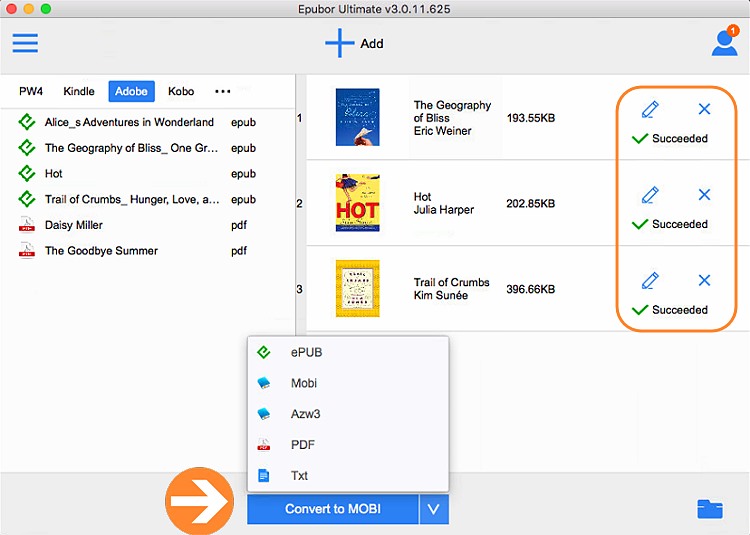Screen dimensions: 750x535
Task: Click epub icon beside Trail of Crumbs_ Hunger
Action: [27, 199]
